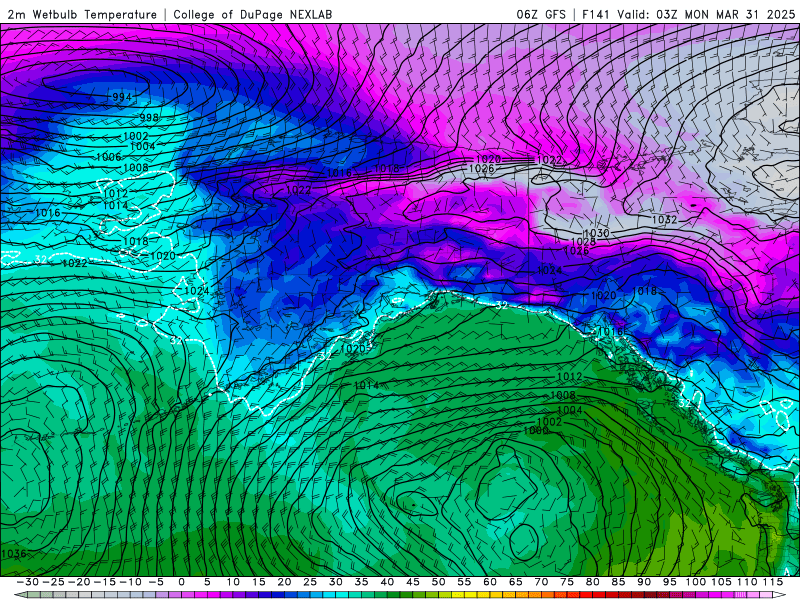Click the "06Z GFS" model run label
Screen dimensions: 800x600
(541, 15)
